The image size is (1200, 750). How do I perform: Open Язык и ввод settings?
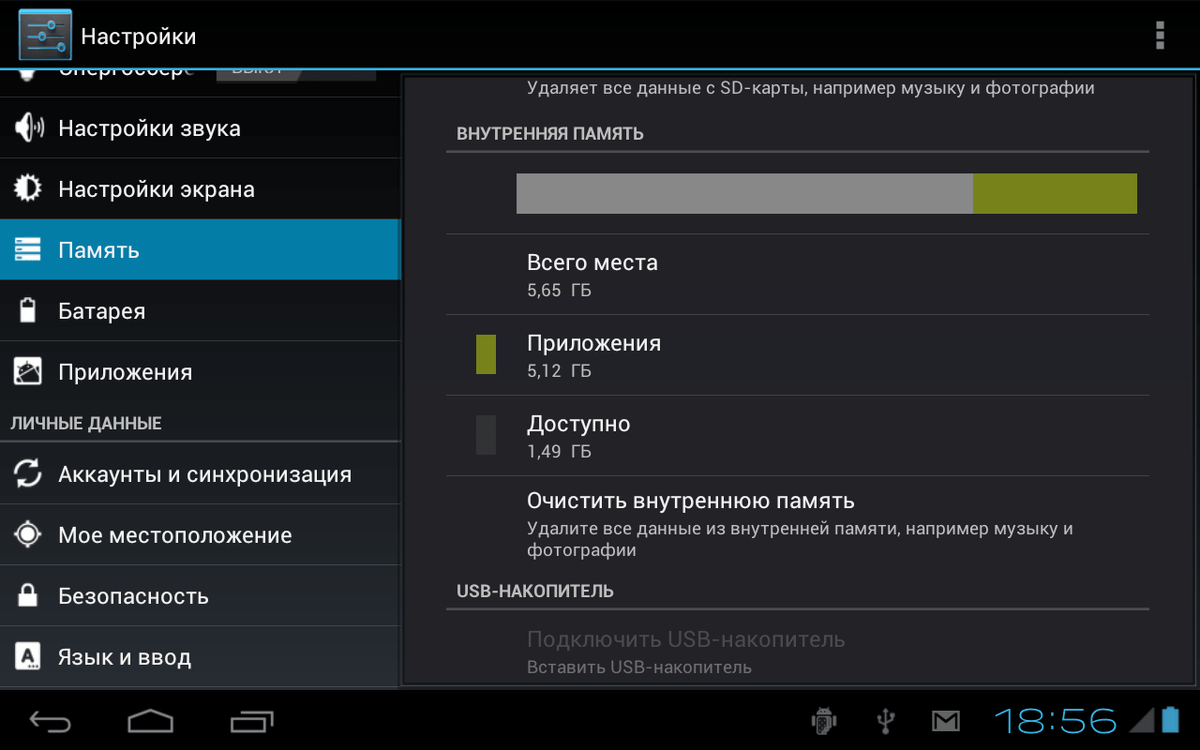click(x=200, y=657)
